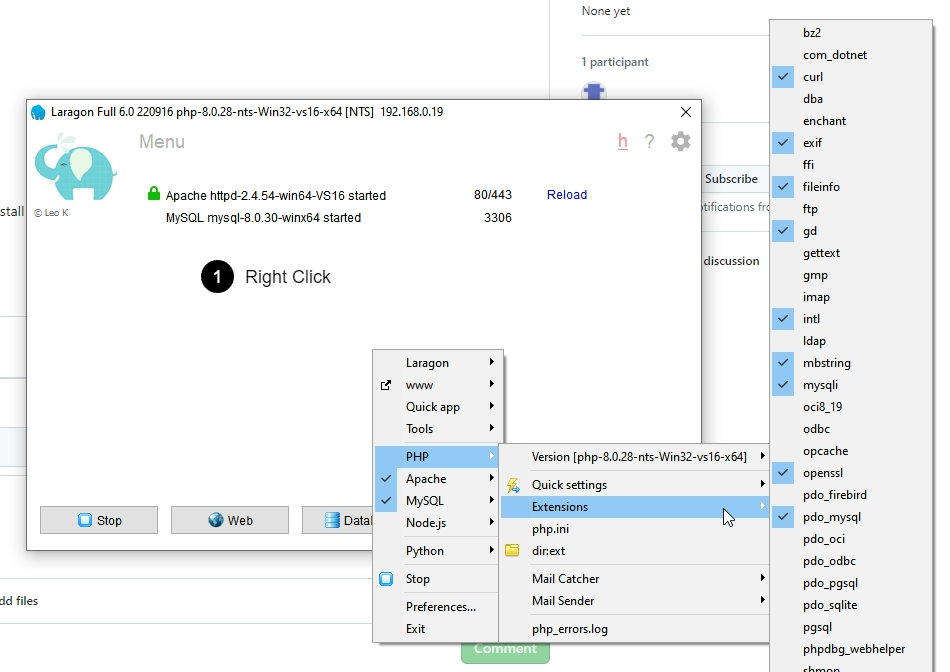The height and width of the screenshot is (672, 950).
Task: Open php.ini from PHP submenu
Action: [x=635, y=528]
